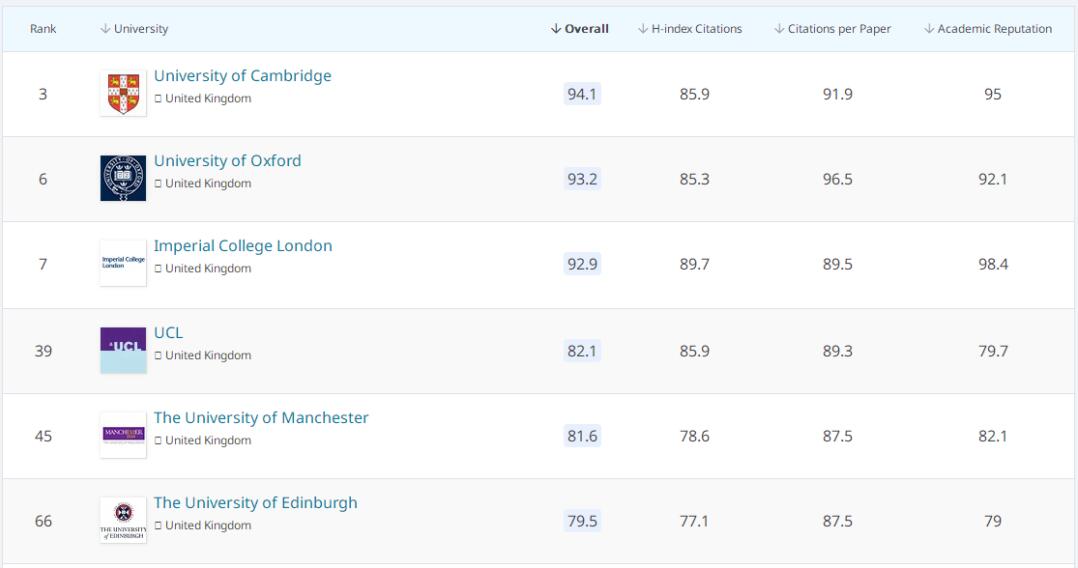This screenshot has height=568, width=1078.
Task: Open The University of Manchester link
Action: click(x=261, y=418)
